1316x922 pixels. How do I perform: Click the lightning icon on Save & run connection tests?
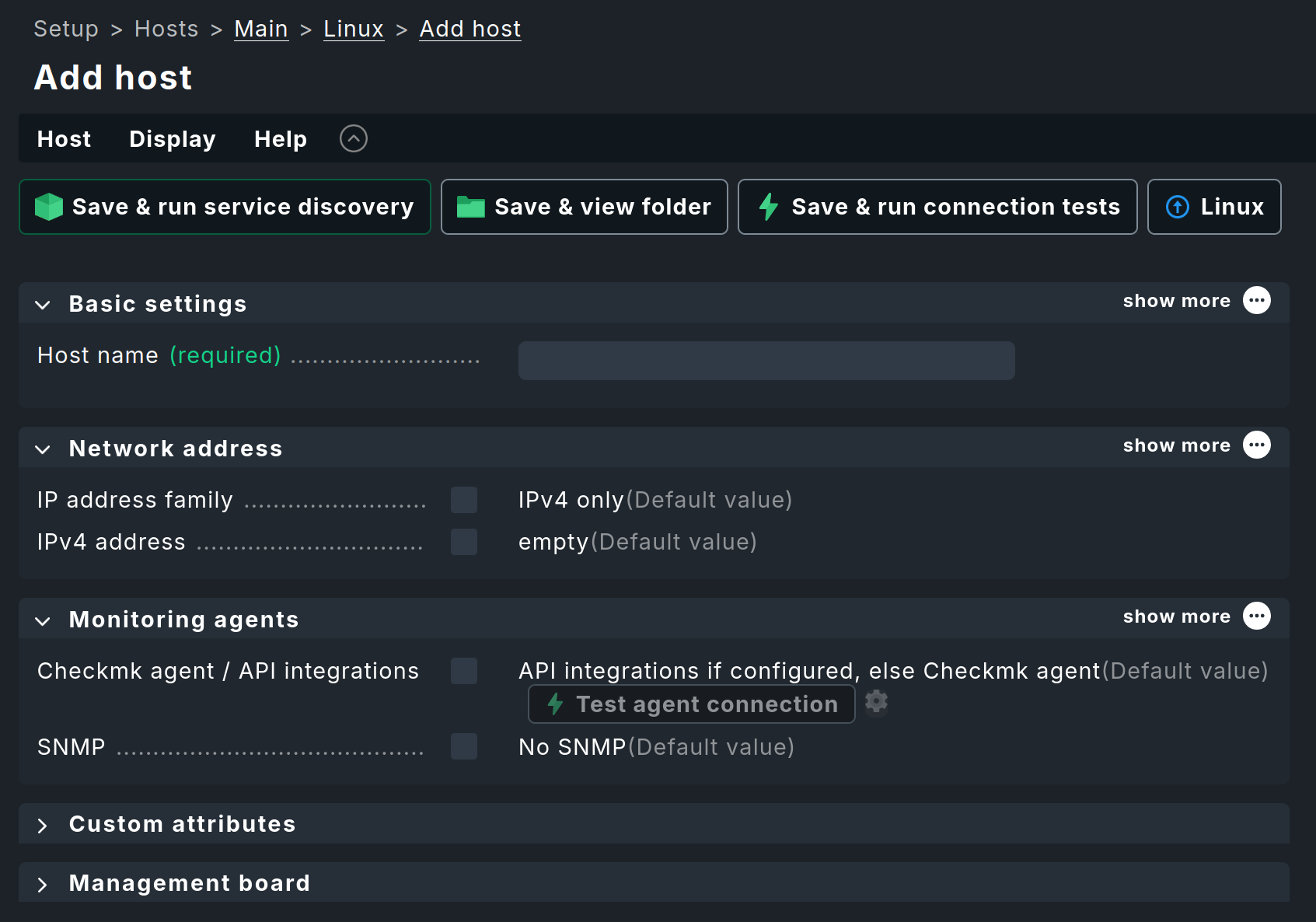[769, 207]
